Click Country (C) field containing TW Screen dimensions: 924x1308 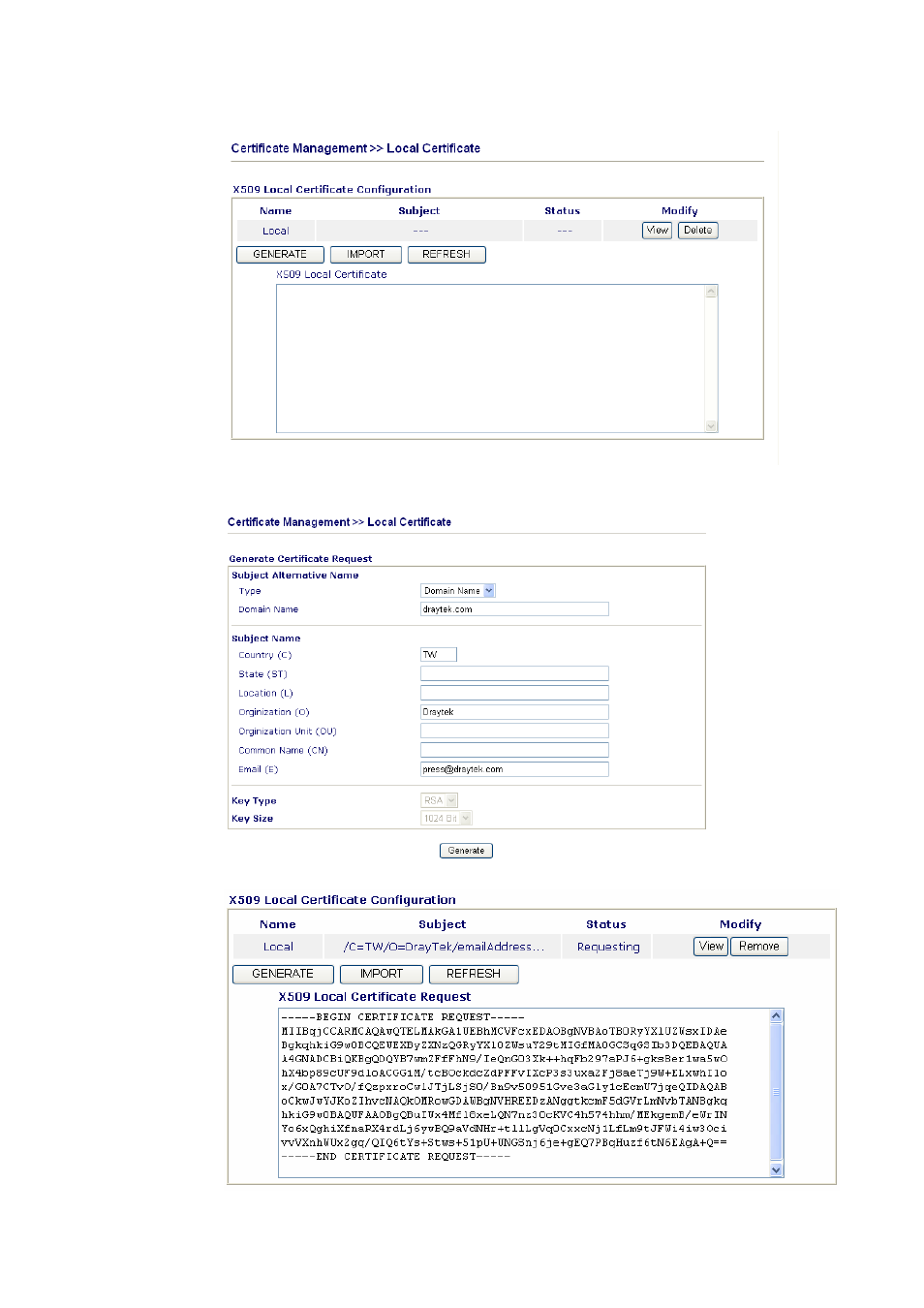439,655
